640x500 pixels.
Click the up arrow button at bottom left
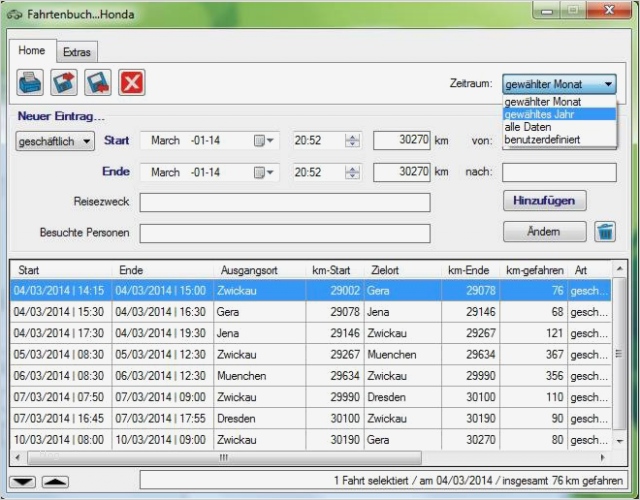click(x=55, y=482)
